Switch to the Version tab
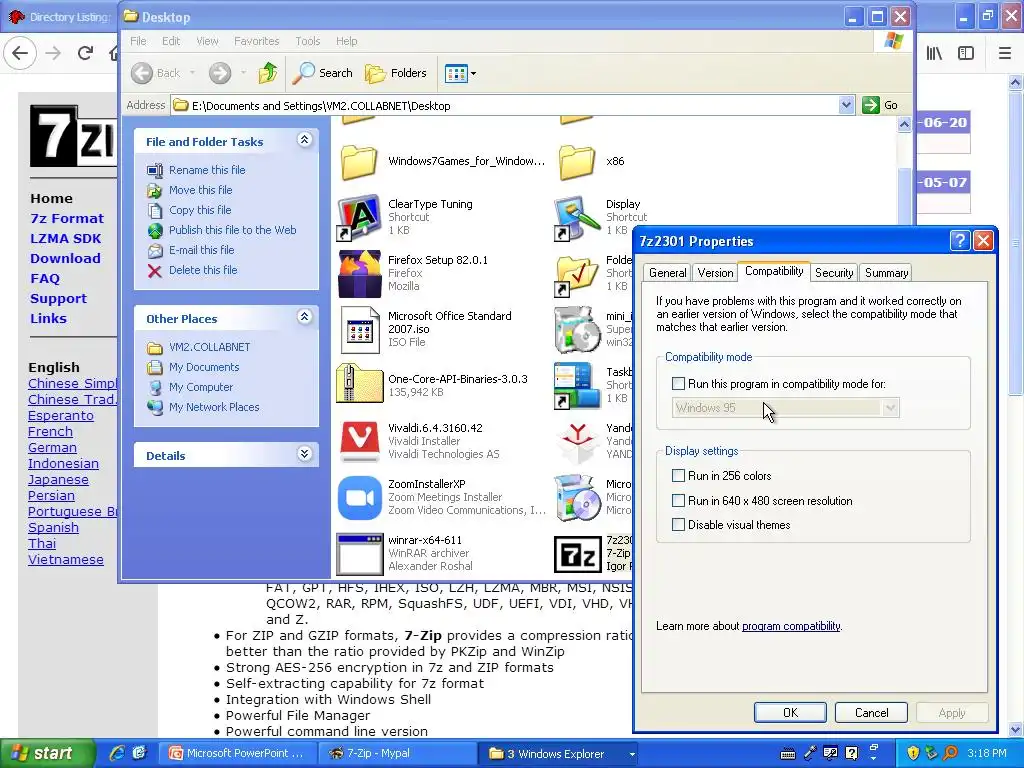The width and height of the screenshot is (1024, 768). pyautogui.click(x=715, y=273)
